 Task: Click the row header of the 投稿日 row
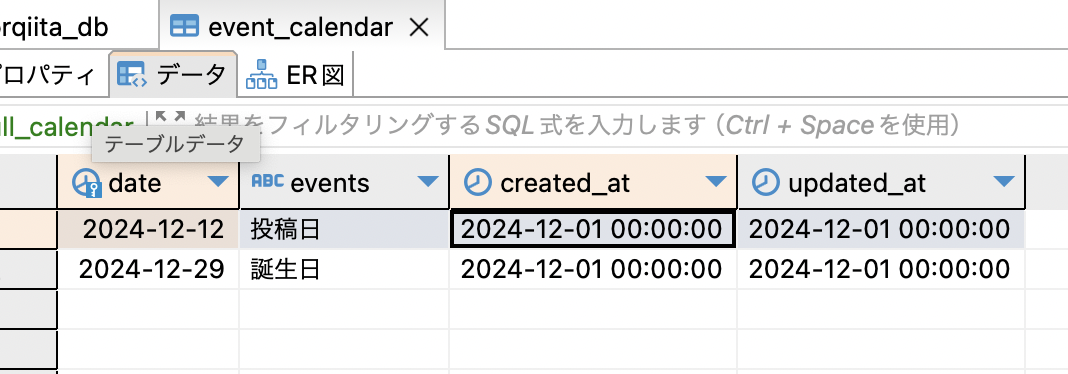[x=28, y=230]
